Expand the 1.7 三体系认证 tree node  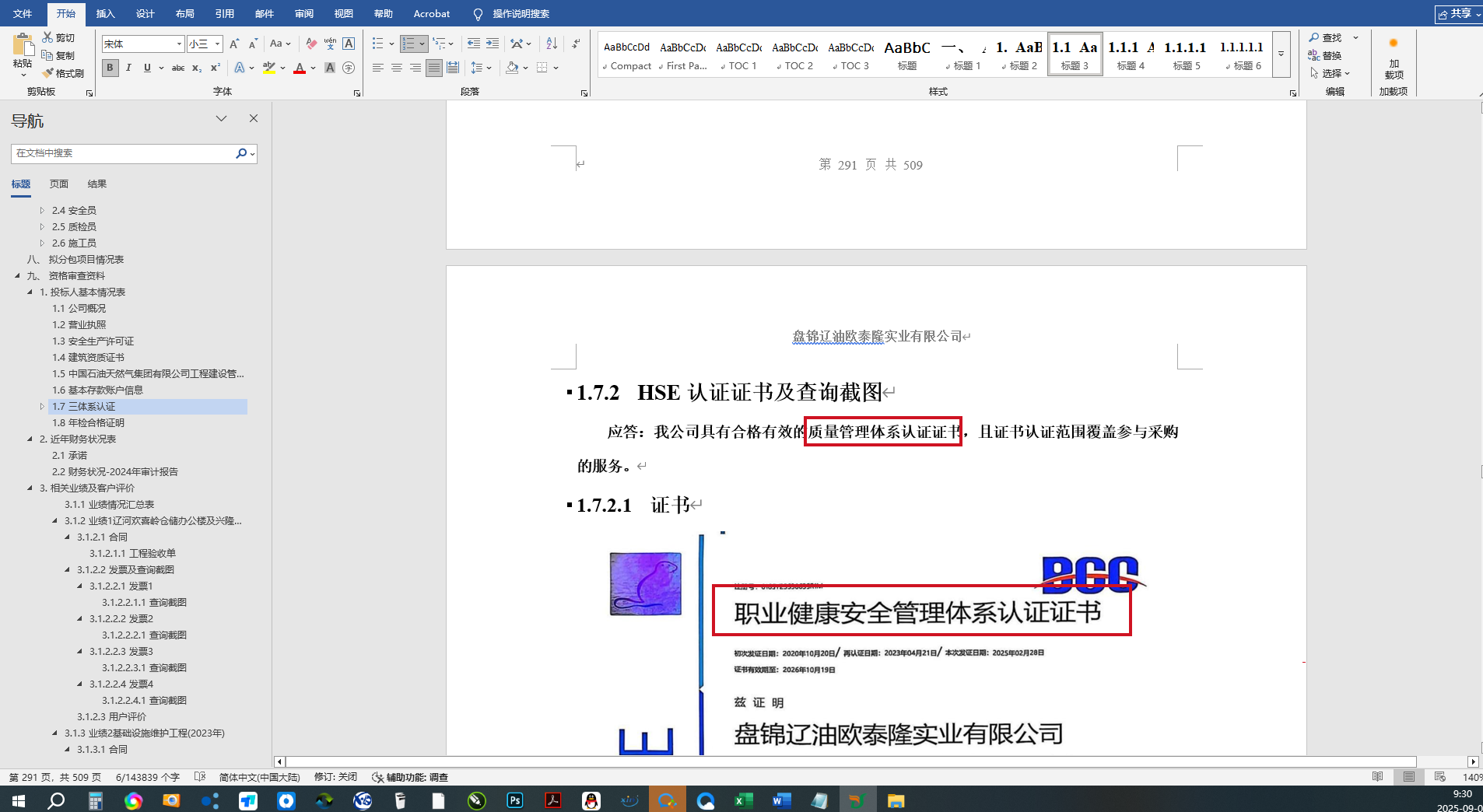click(x=42, y=406)
